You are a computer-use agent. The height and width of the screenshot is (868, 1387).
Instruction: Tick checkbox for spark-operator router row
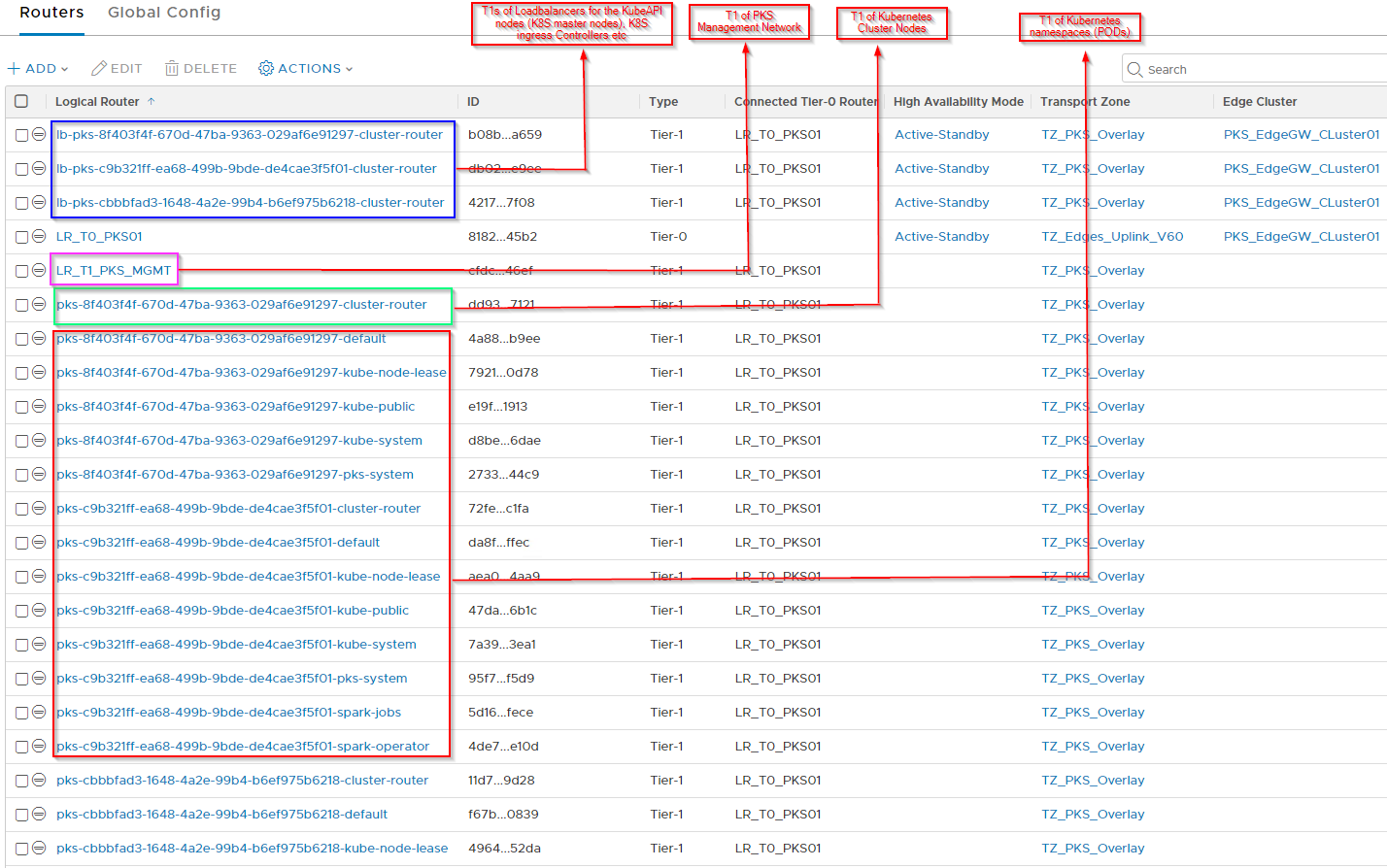(21, 747)
